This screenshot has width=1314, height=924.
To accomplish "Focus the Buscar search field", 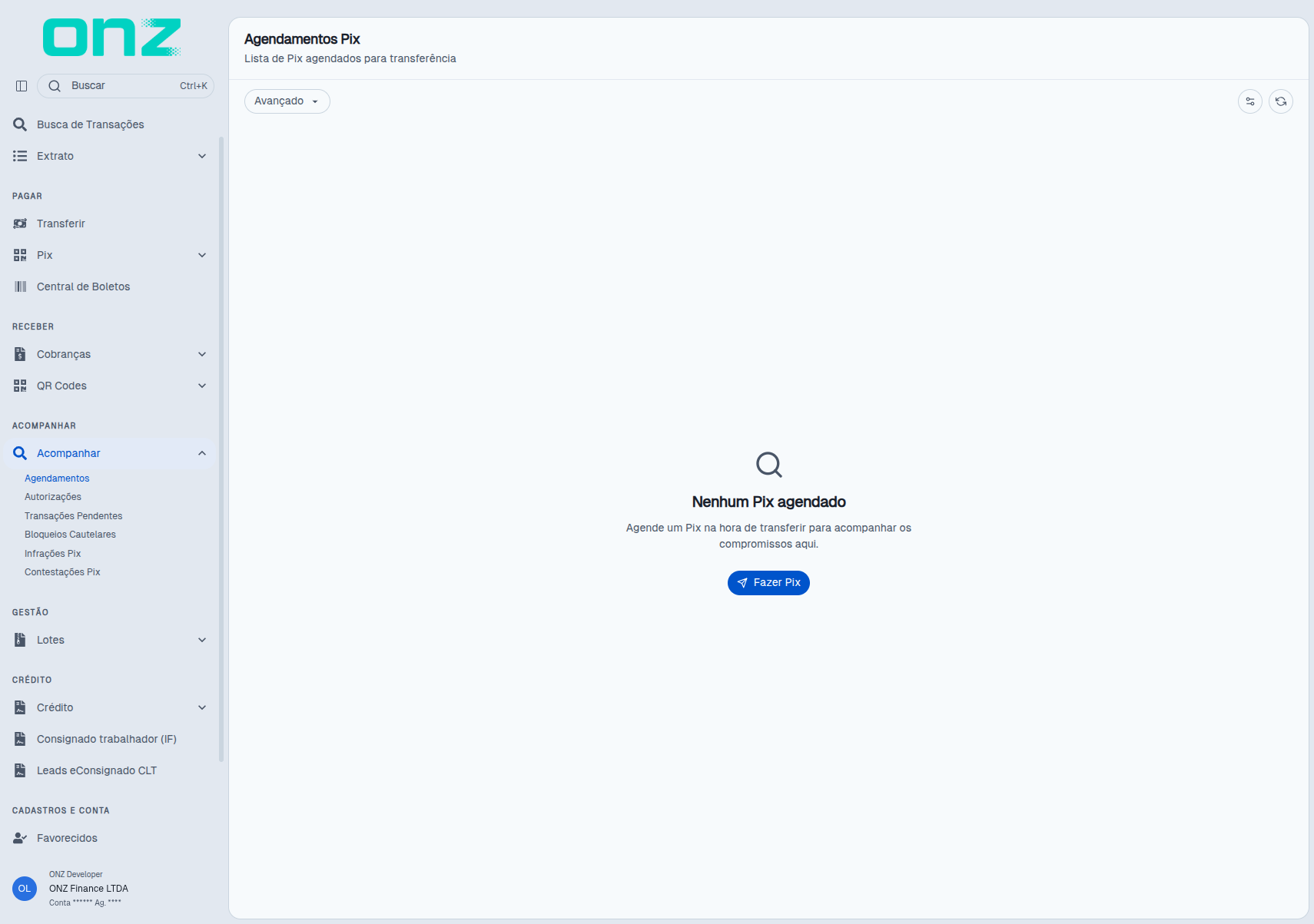I will click(125, 86).
